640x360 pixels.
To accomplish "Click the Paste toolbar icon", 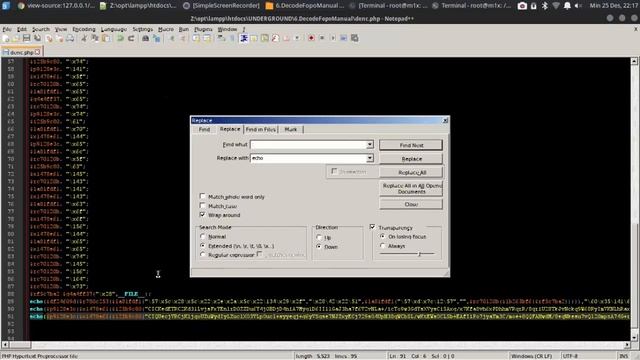I will [106, 38].
